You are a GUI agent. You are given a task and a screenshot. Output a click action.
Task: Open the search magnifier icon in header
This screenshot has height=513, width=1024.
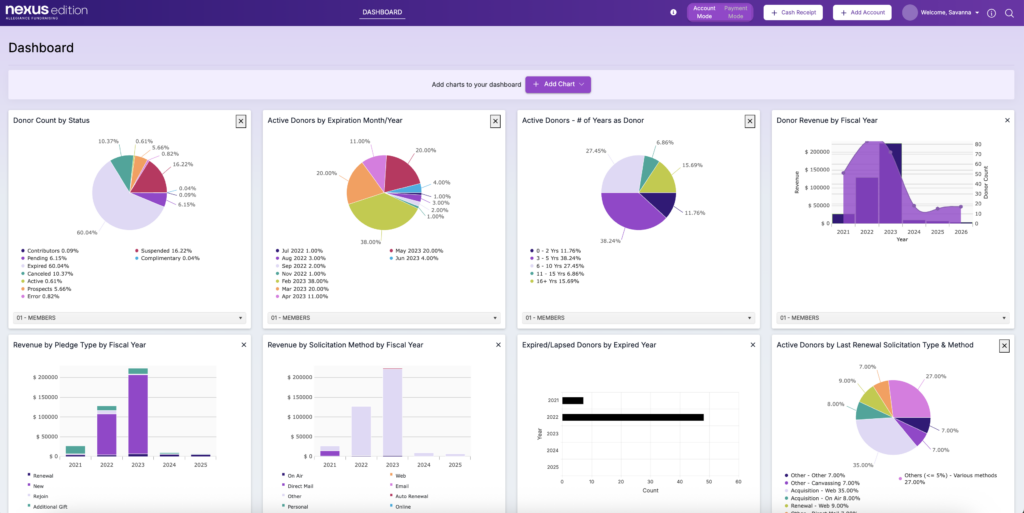point(1009,13)
